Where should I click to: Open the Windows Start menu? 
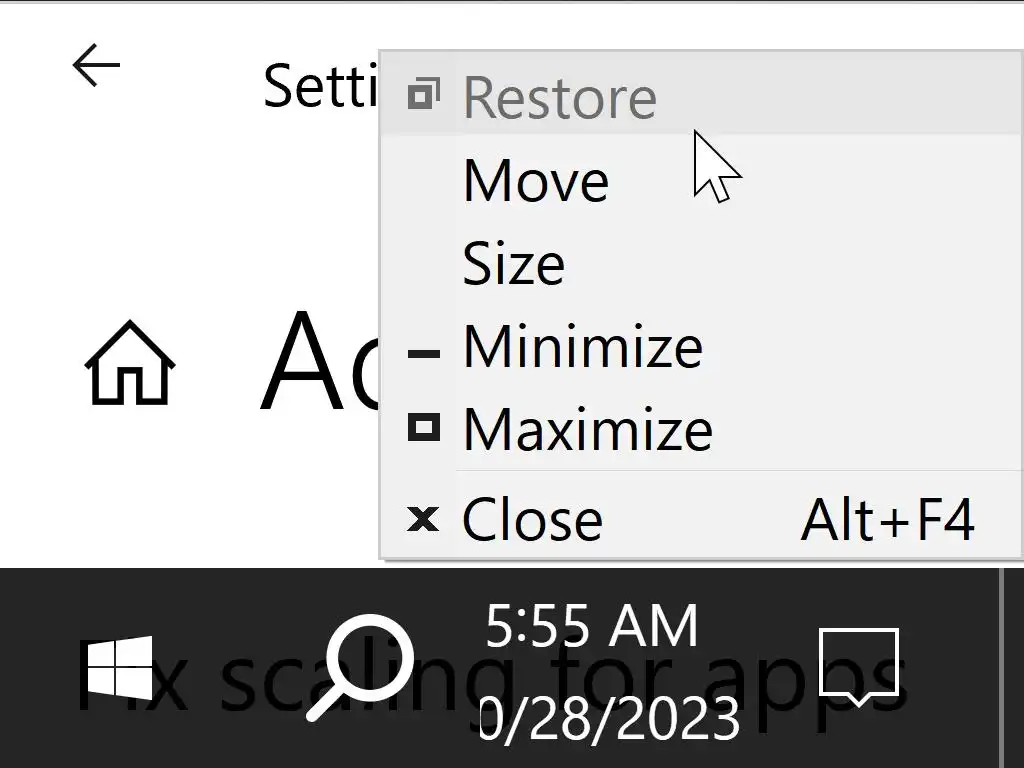pos(119,667)
